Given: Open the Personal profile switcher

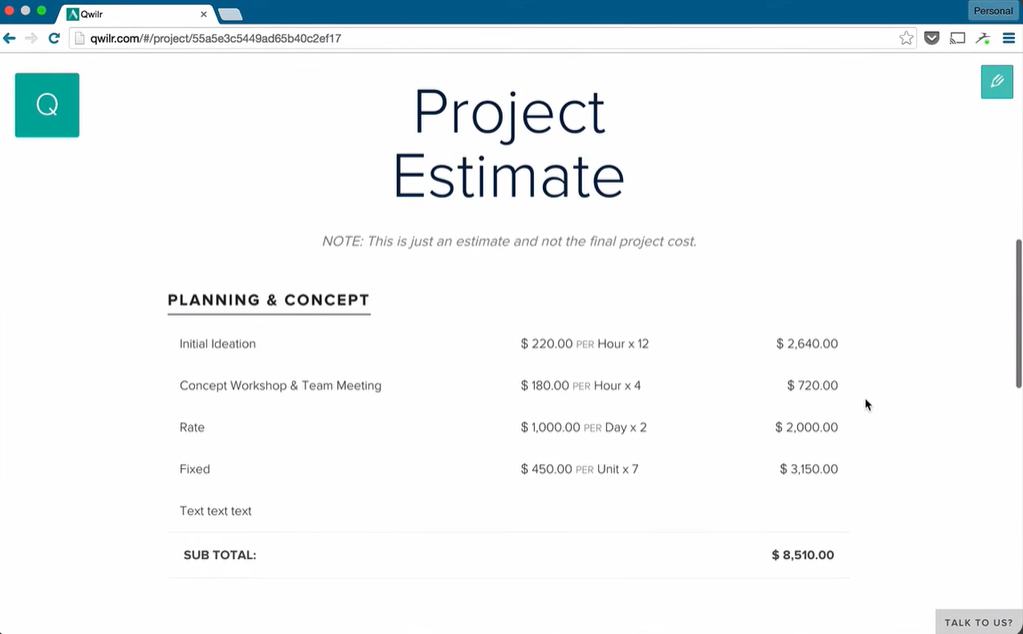Looking at the screenshot, I should click(993, 10).
